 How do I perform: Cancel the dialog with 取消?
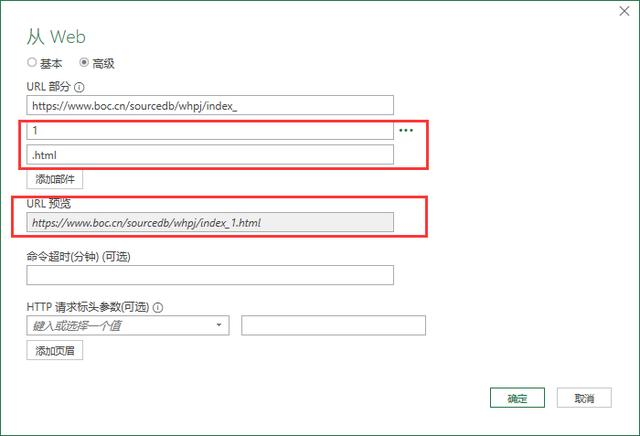[584, 398]
